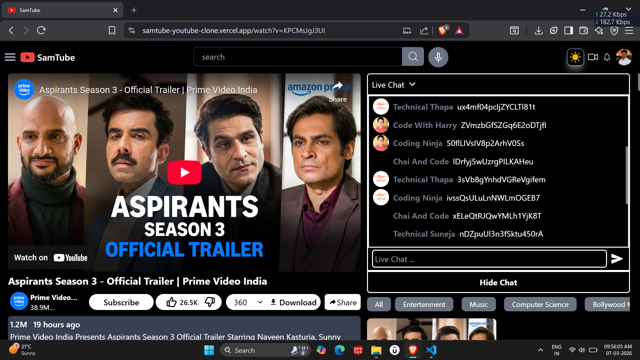Open the share page icon in address bar
The width and height of the screenshot is (640, 360).
(424, 30)
